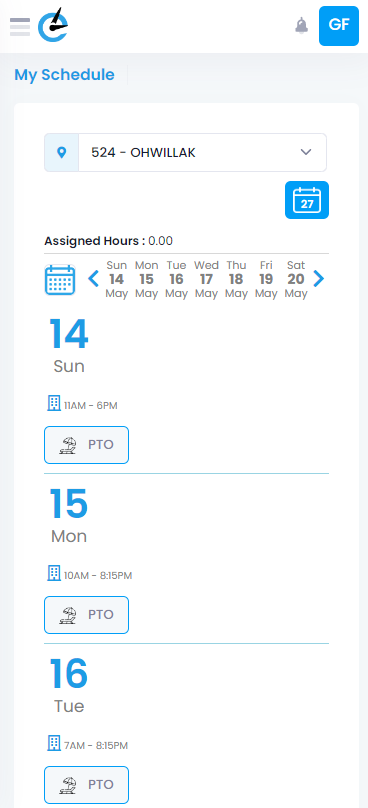Select Fri 19 May in week strip
Screen dimensions: 368x808
(266, 279)
